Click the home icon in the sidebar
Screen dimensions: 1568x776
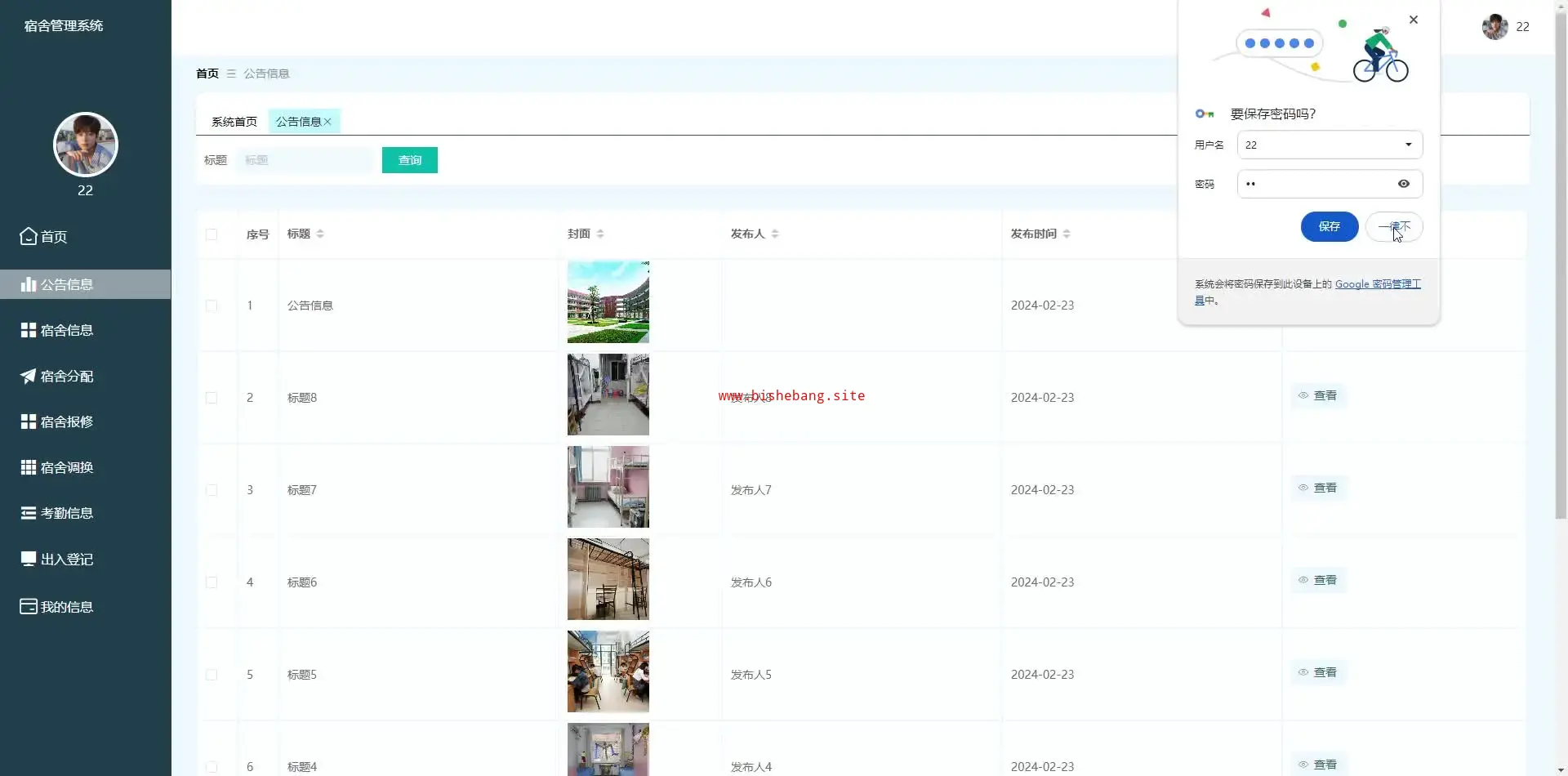tap(29, 236)
